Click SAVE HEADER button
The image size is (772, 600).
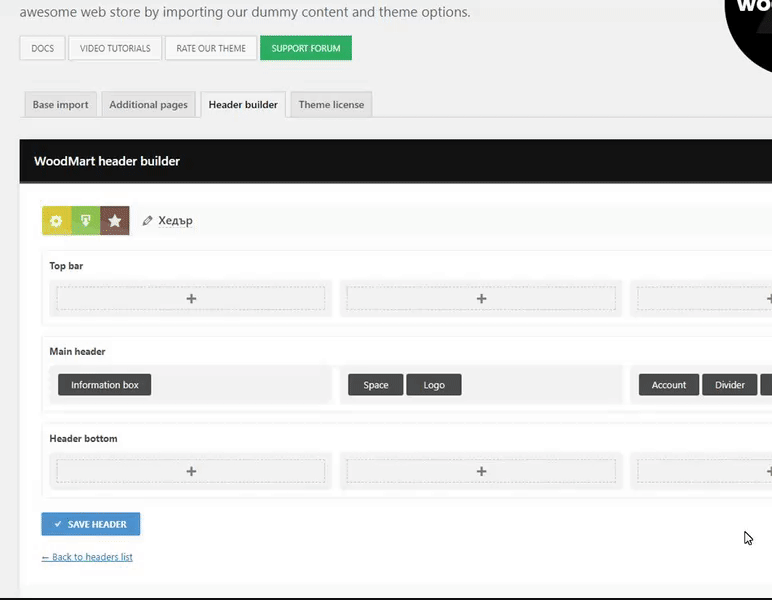tap(91, 524)
